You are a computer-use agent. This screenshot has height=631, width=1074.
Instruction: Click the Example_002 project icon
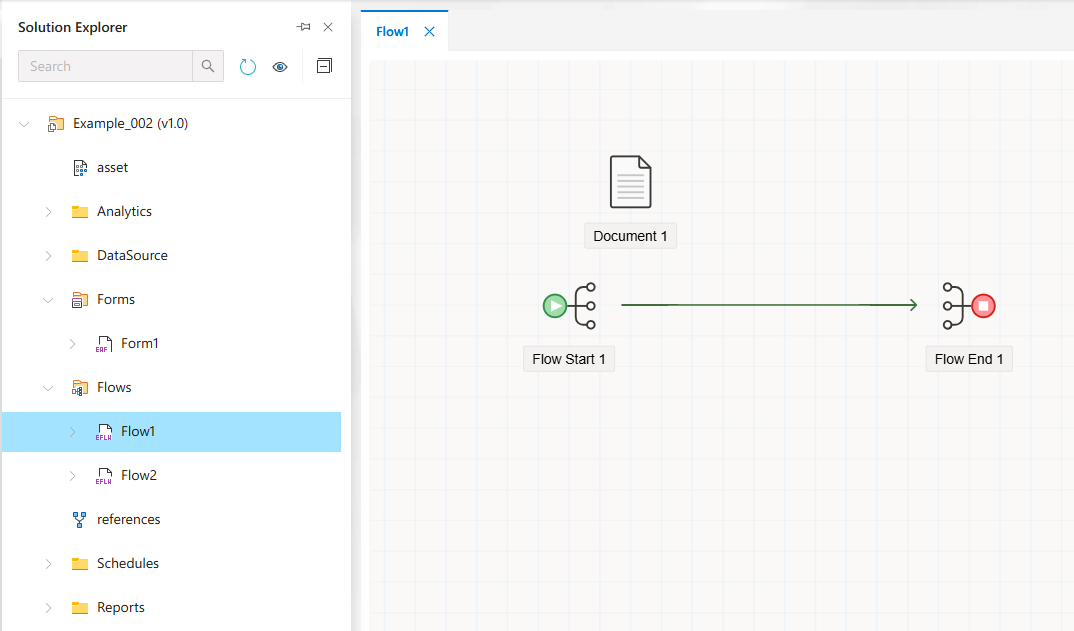pyautogui.click(x=55, y=124)
